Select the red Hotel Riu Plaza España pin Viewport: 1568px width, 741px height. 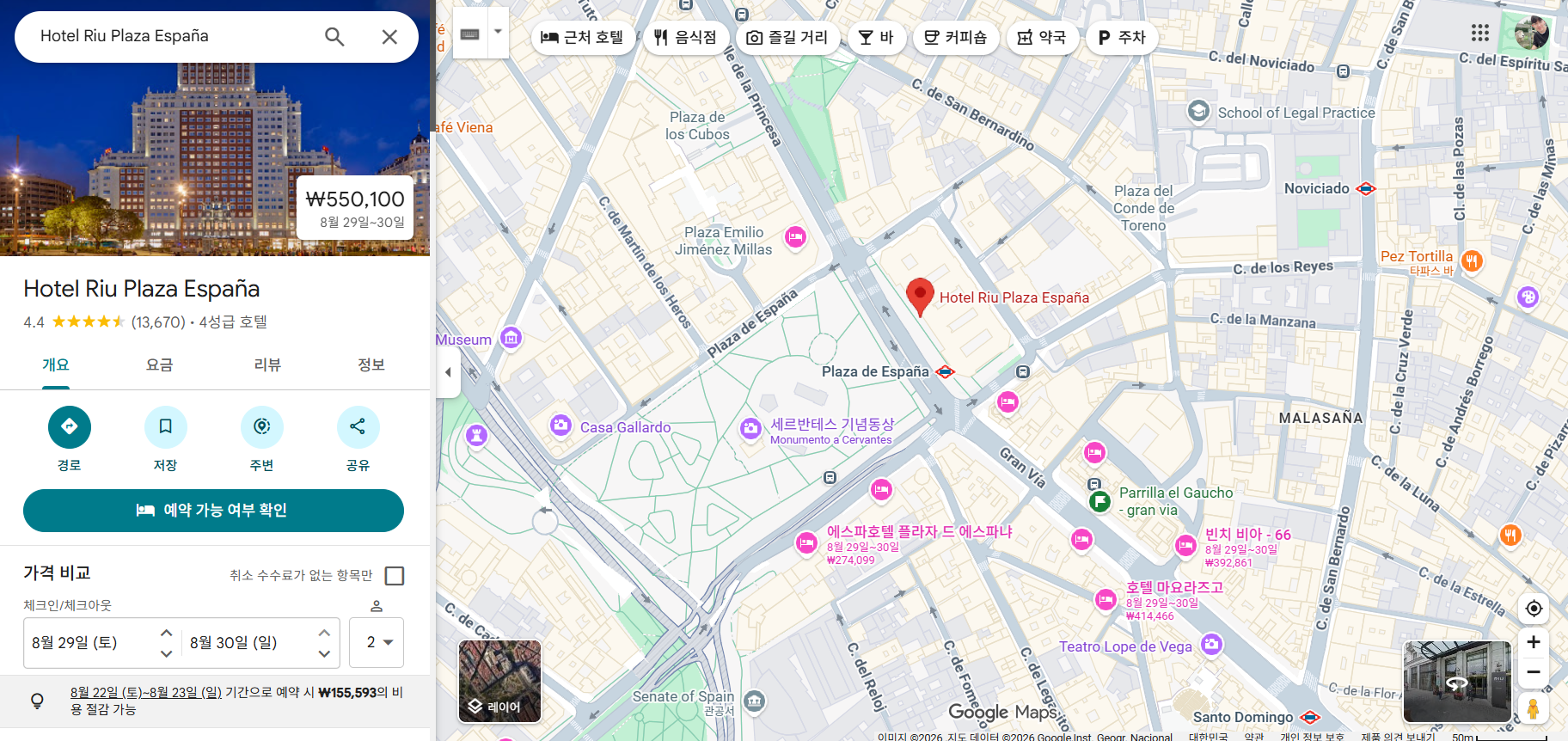pyautogui.click(x=920, y=297)
